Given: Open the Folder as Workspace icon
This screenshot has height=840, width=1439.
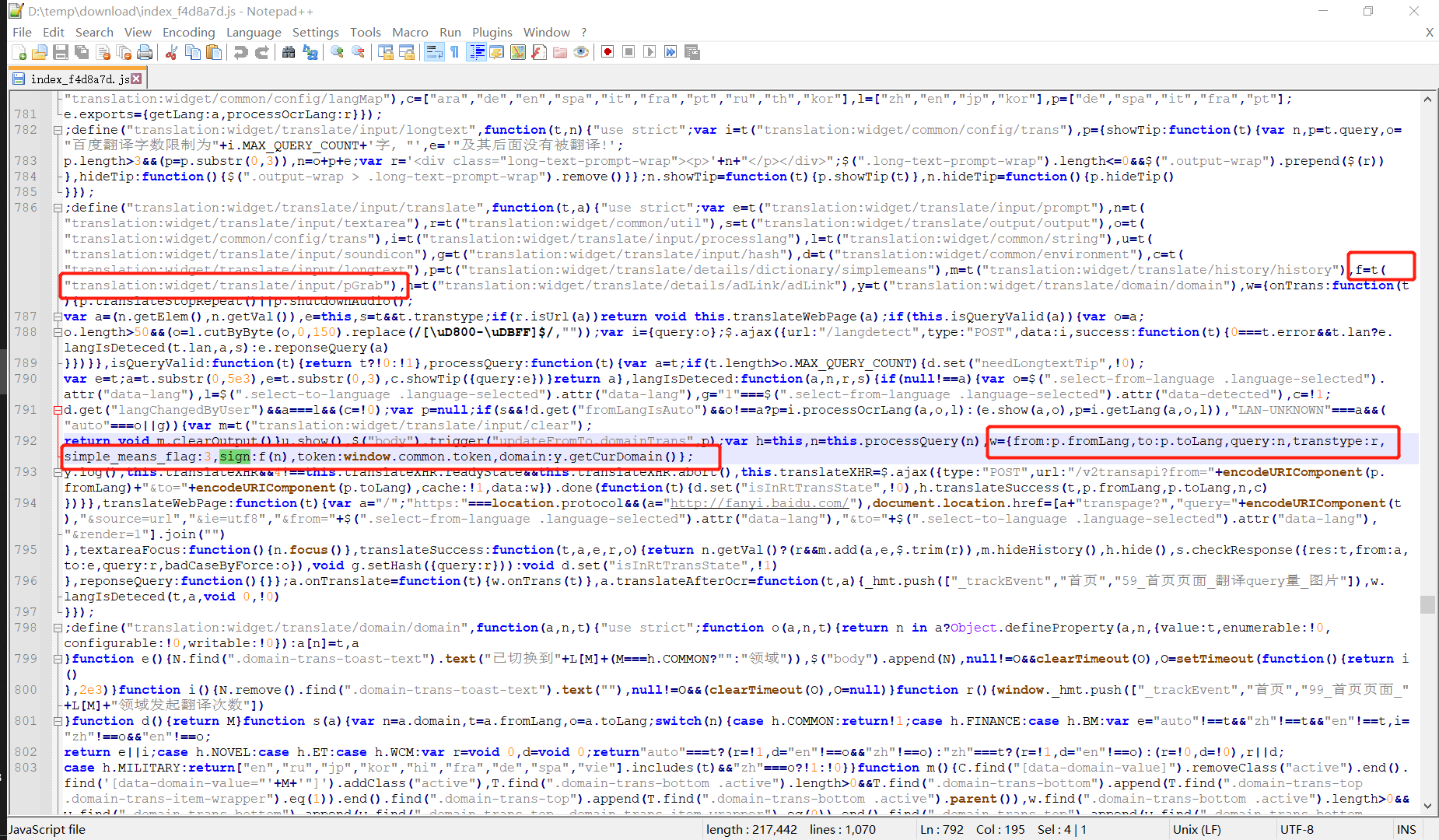Looking at the screenshot, I should 560,52.
